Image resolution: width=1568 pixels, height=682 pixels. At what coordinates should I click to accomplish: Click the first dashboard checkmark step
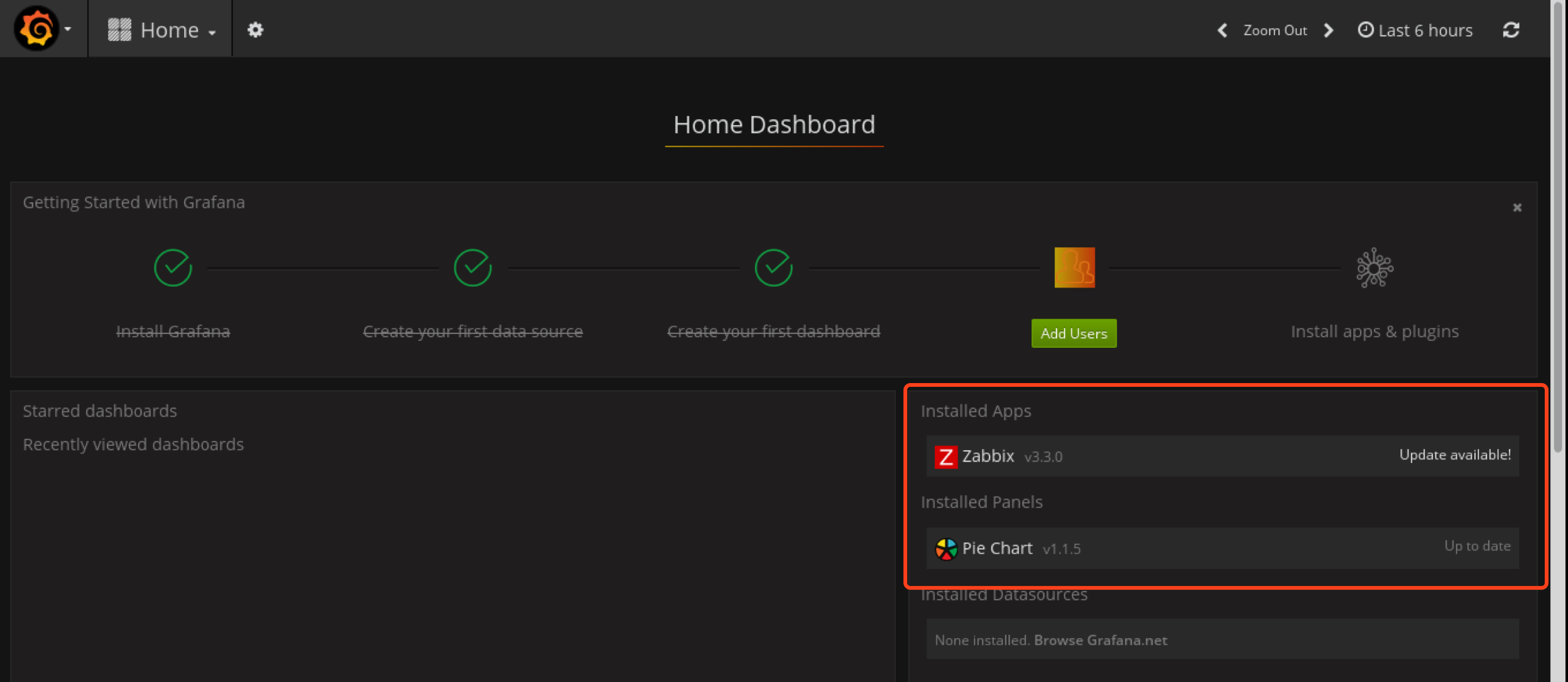(773, 268)
